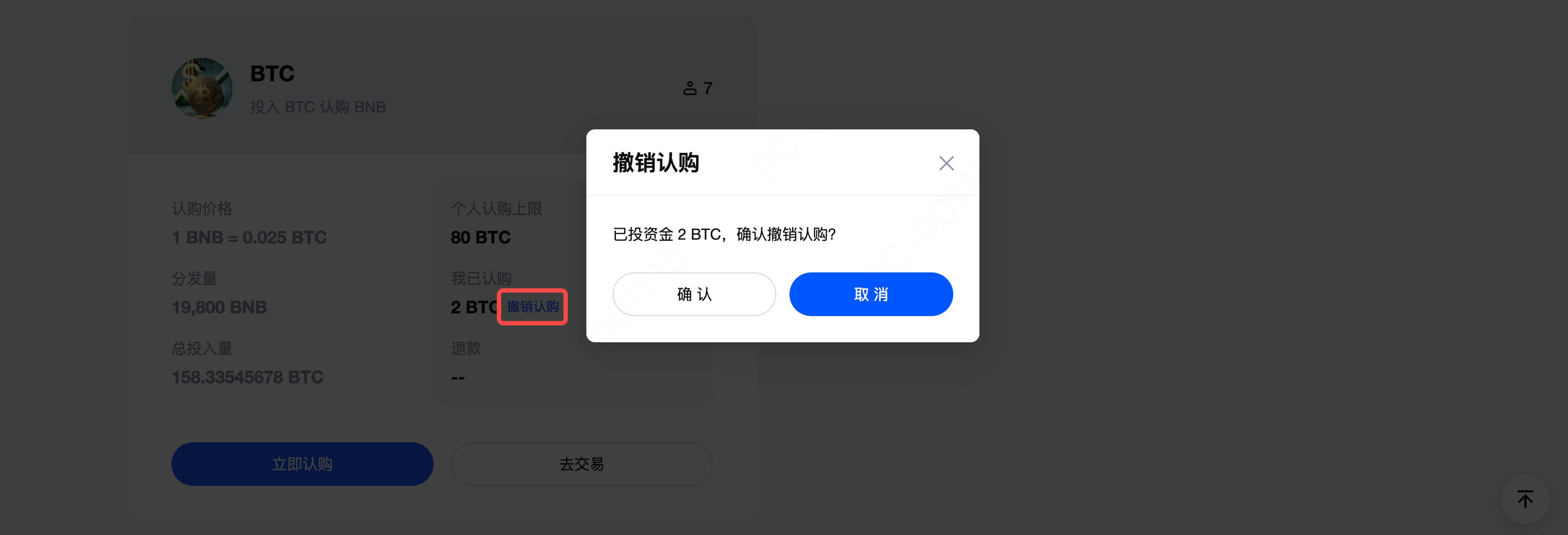Screen dimensions: 1568x535
Task: Click the 投入 BTC 认购 BNB subtitle
Action: [318, 107]
